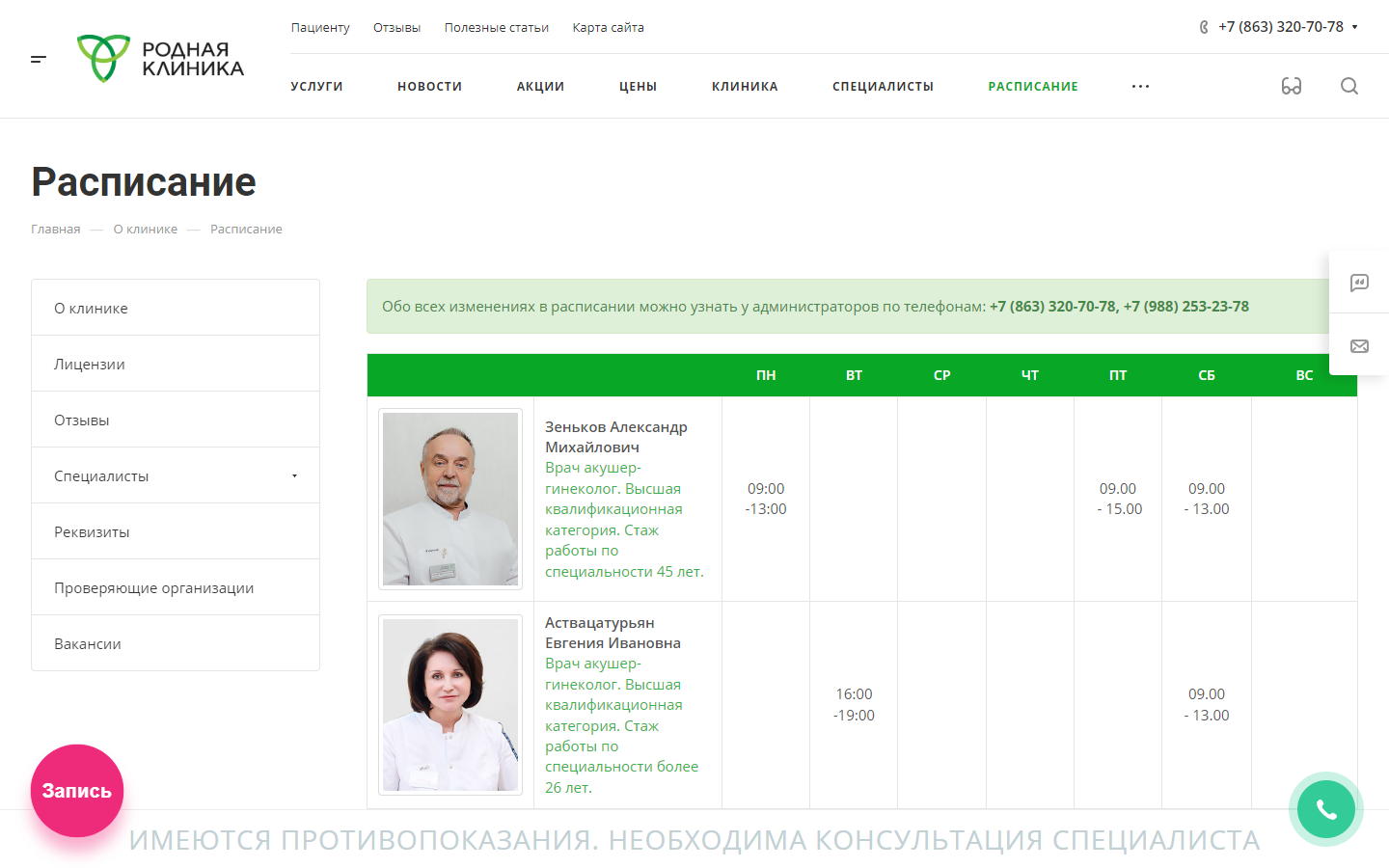This screenshot has width=1389, height=868.
Task: Go to the Цены menu section
Action: [638, 87]
